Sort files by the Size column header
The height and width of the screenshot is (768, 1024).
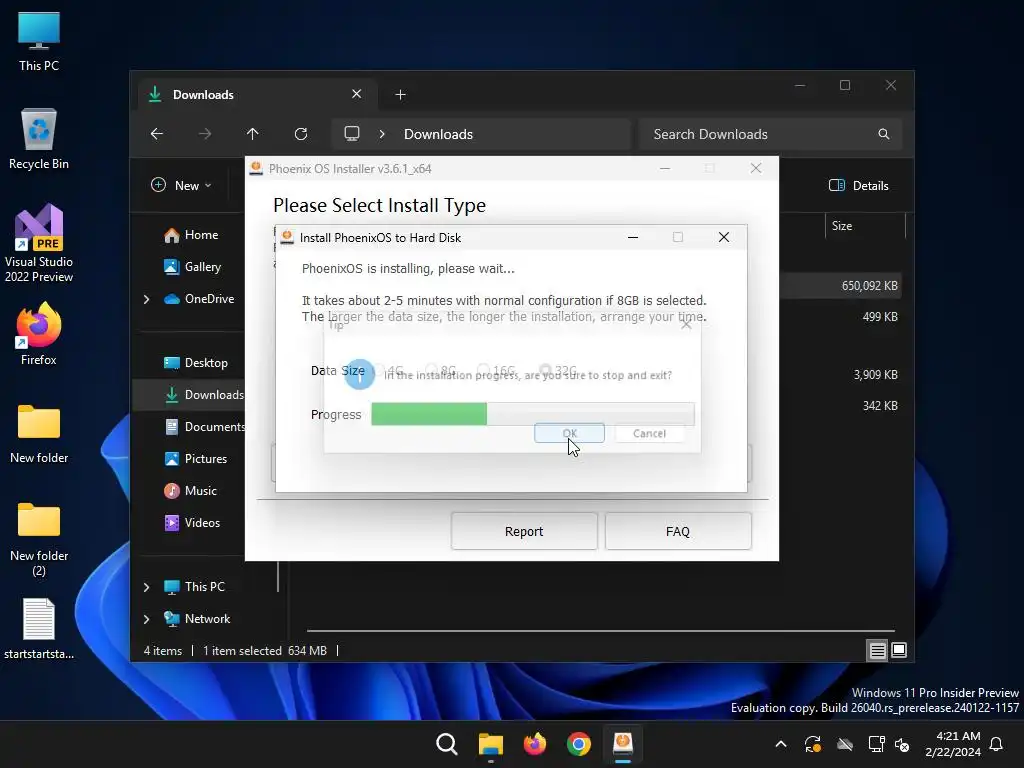pos(865,226)
